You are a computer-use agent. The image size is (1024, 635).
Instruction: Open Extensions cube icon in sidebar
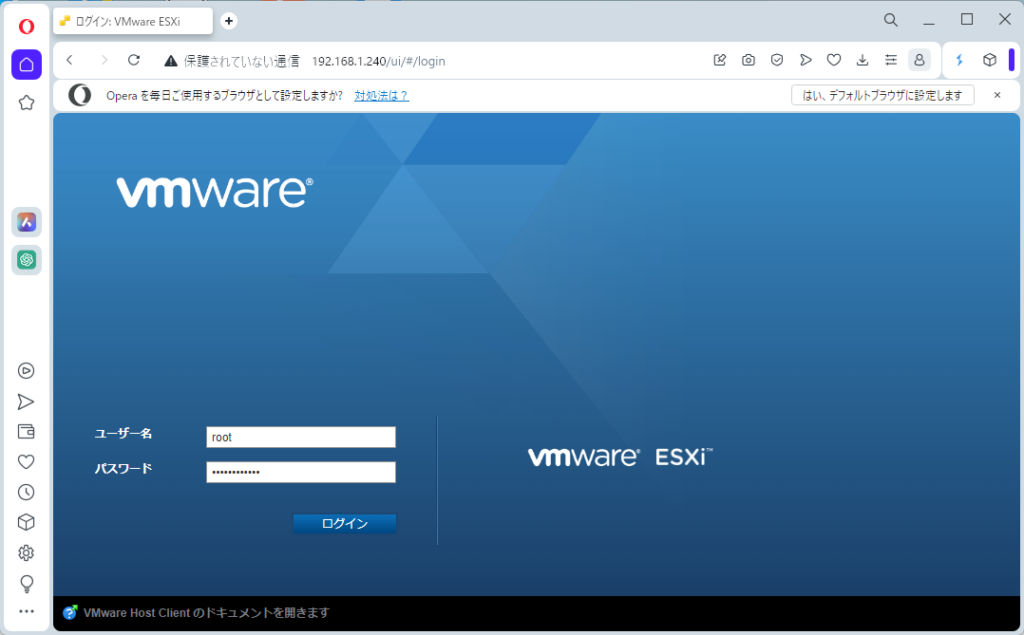(26, 522)
